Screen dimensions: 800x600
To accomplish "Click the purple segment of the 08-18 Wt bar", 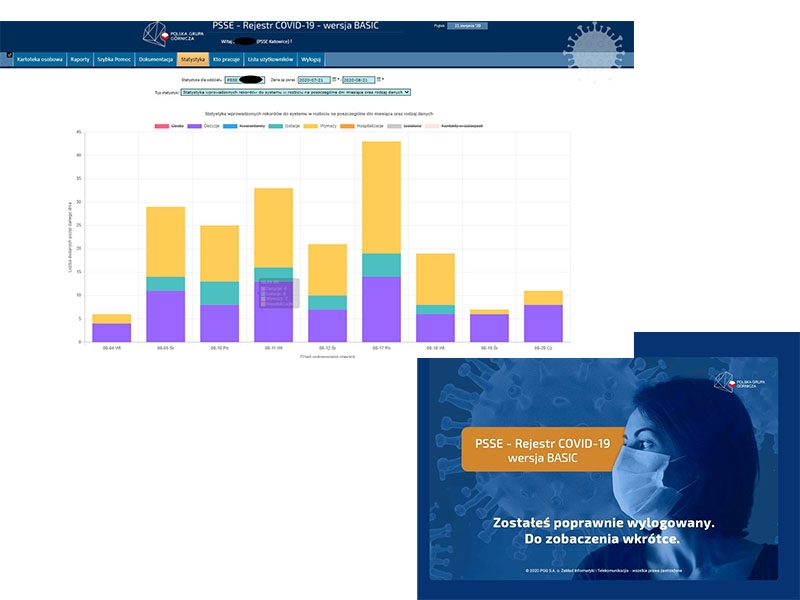I will pos(436,328).
